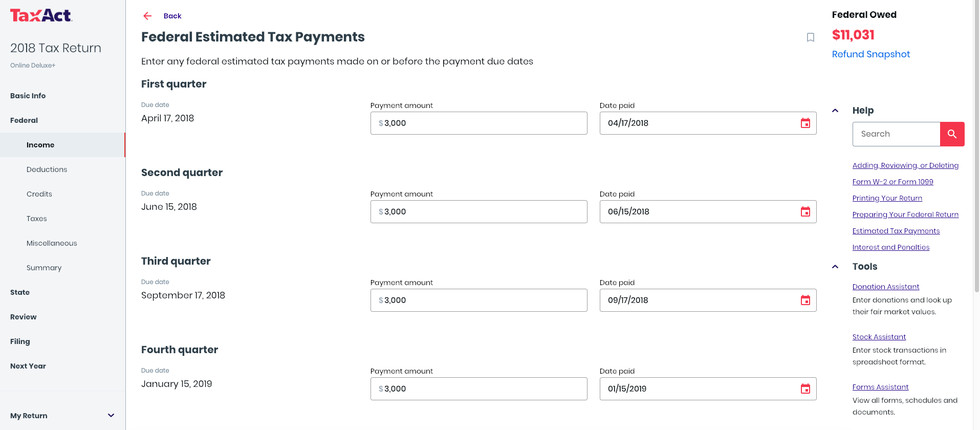Image resolution: width=980 pixels, height=430 pixels.
Task: Collapse the Tools section
Action: pos(835,267)
